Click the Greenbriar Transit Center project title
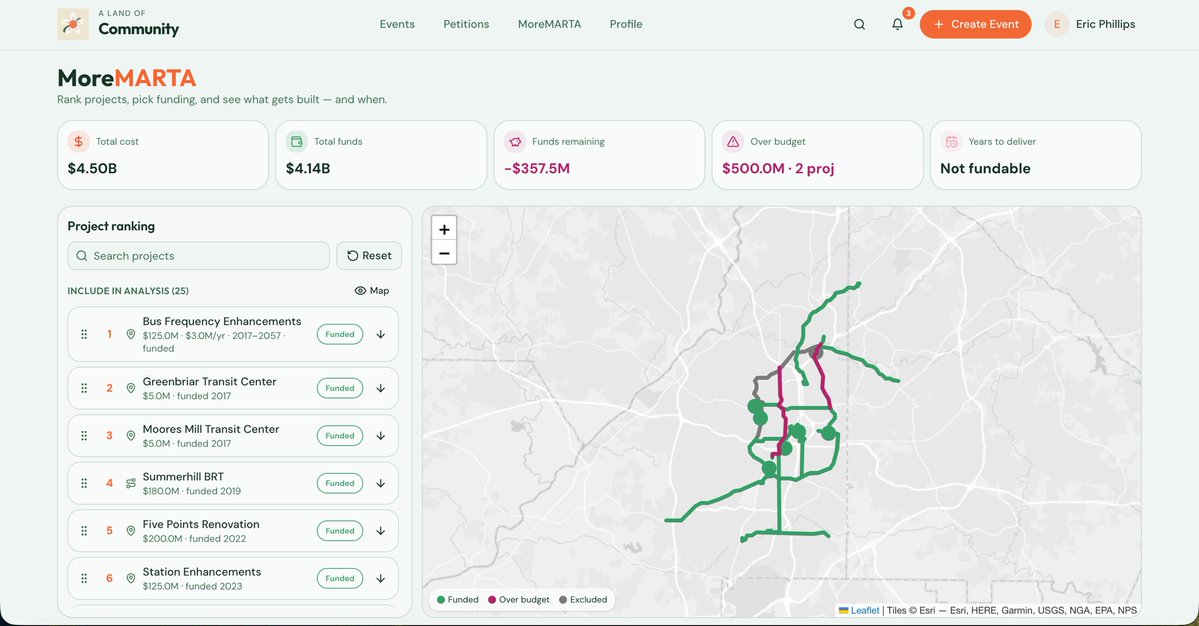 tap(210, 381)
